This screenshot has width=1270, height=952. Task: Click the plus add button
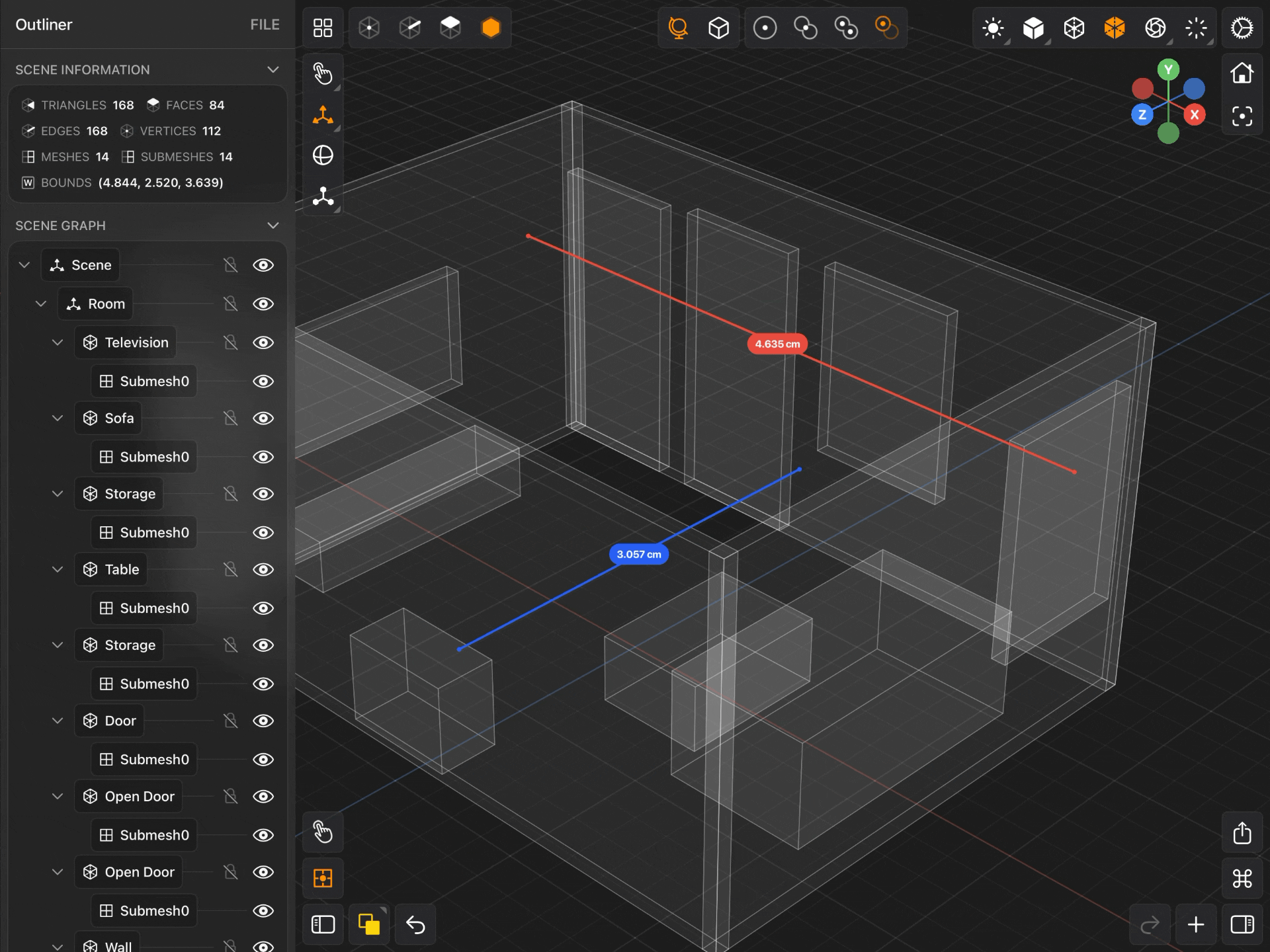click(1196, 924)
